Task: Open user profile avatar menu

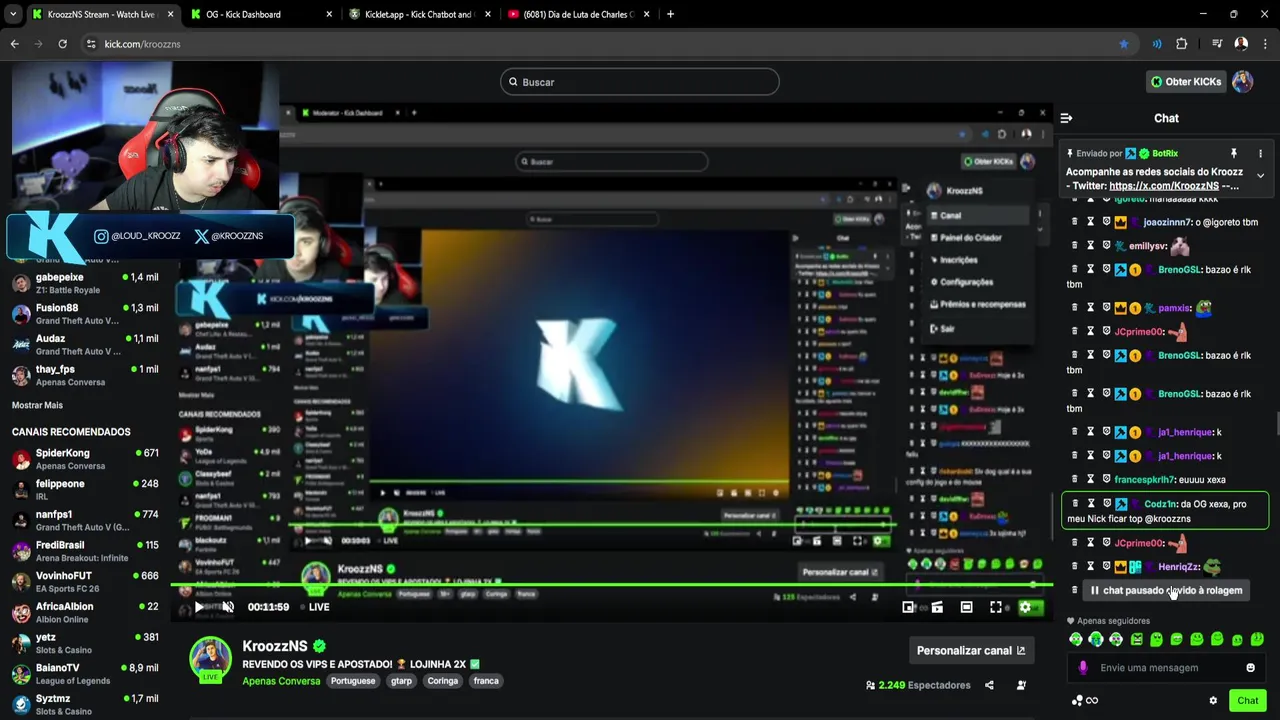Action: [1243, 82]
